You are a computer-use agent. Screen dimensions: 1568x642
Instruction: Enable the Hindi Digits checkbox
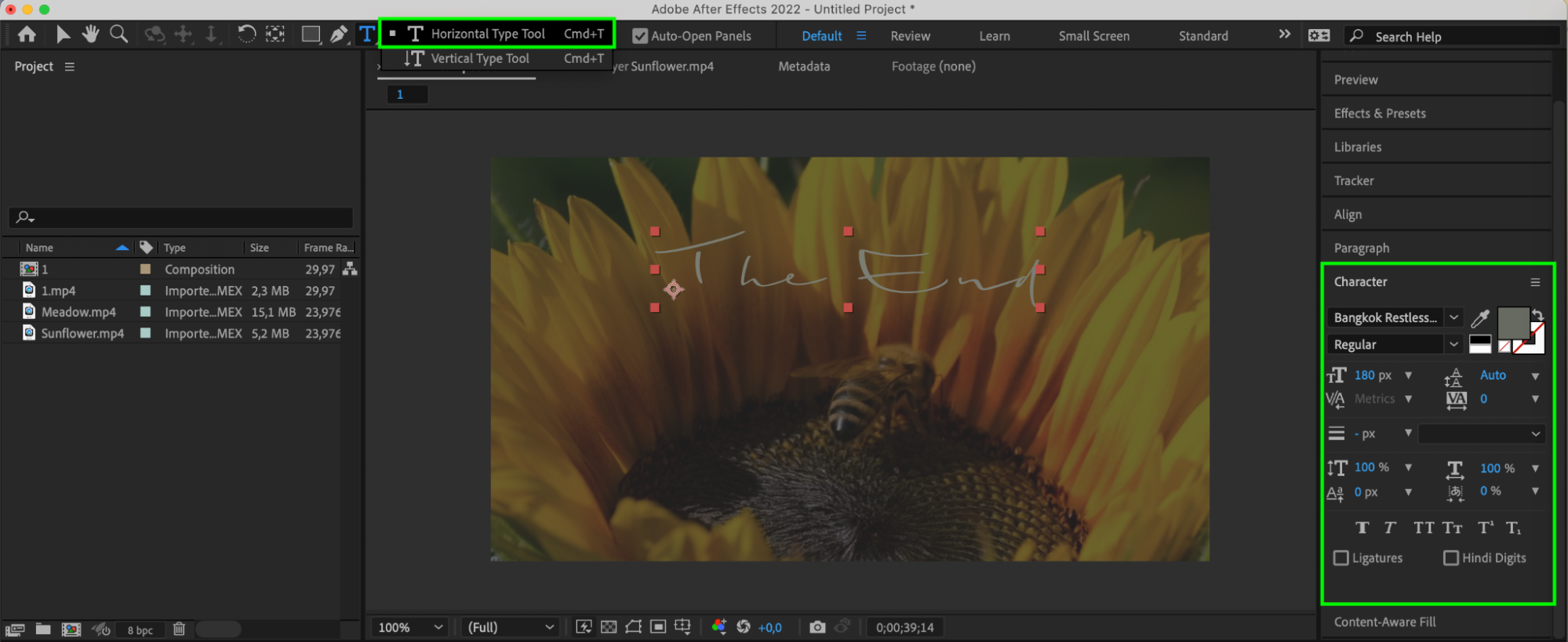tap(1451, 558)
